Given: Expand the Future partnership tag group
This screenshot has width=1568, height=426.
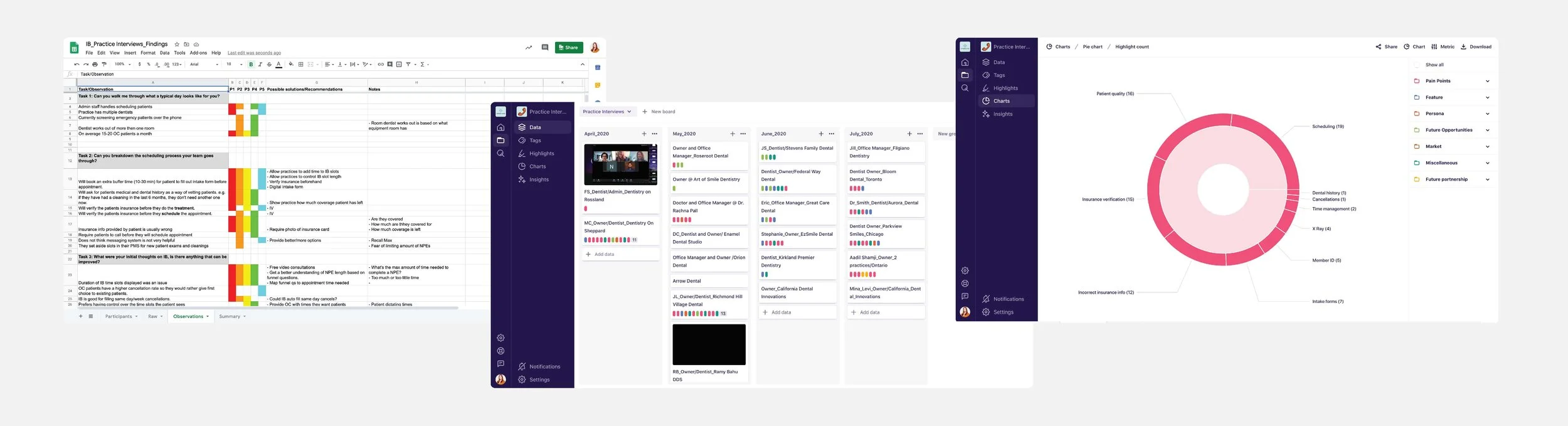Looking at the screenshot, I should [1487, 179].
